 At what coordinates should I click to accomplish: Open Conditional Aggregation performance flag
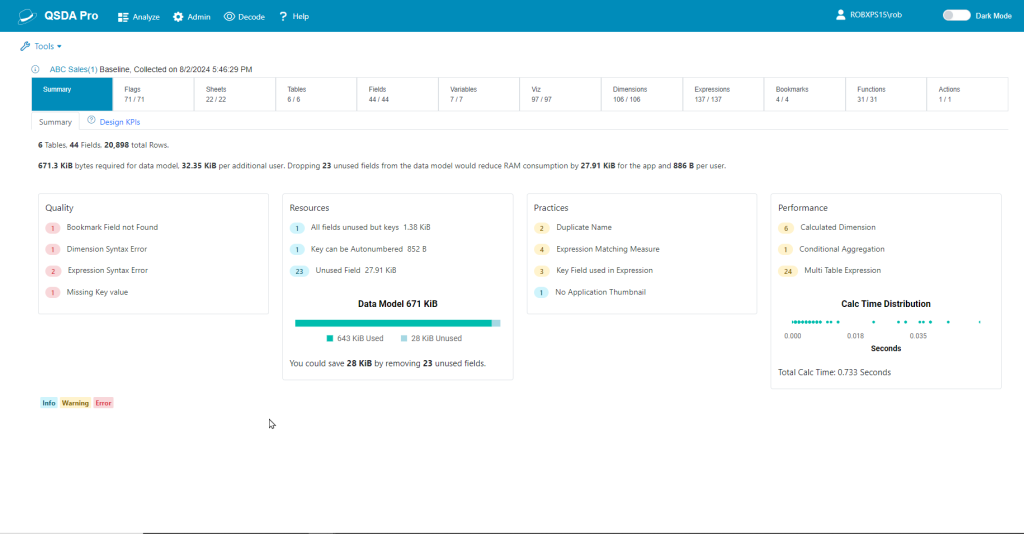[842, 249]
